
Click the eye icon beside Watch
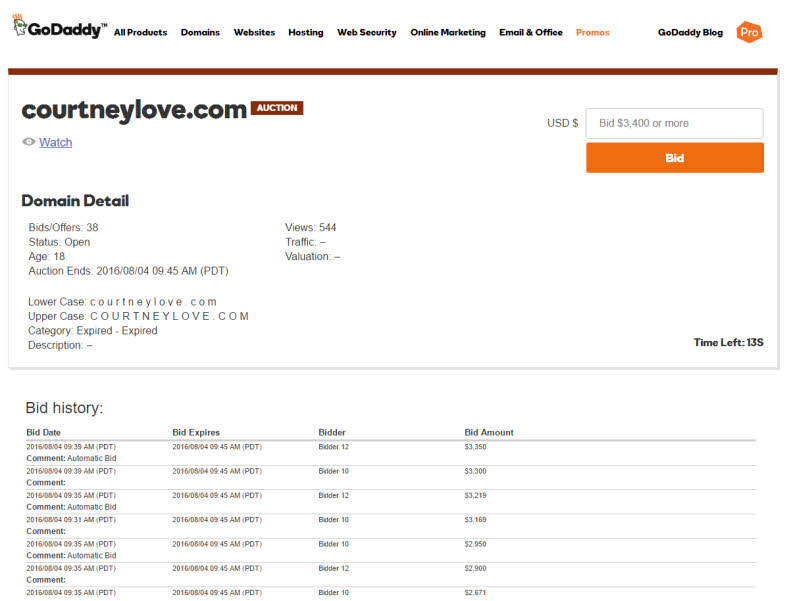[29, 142]
